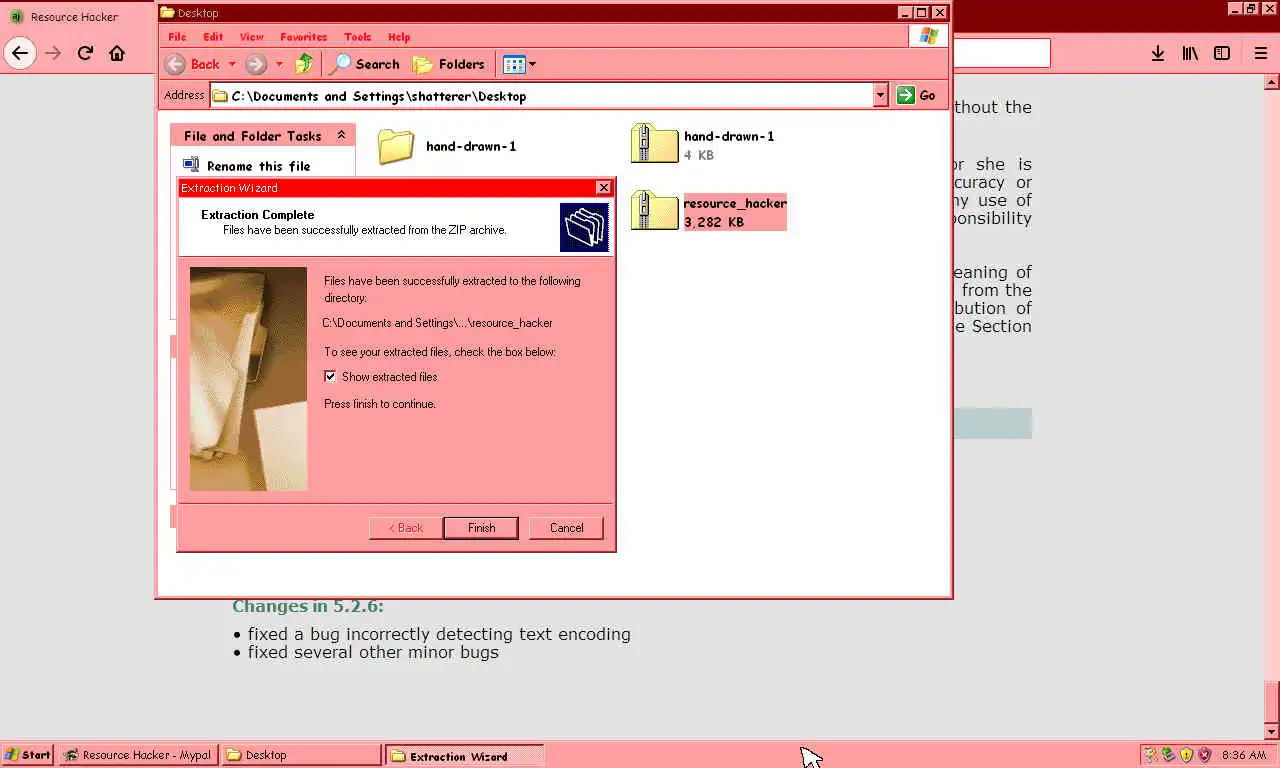
Task: Switch to Resource Hacker - Mypal taskbar button
Action: pos(138,755)
